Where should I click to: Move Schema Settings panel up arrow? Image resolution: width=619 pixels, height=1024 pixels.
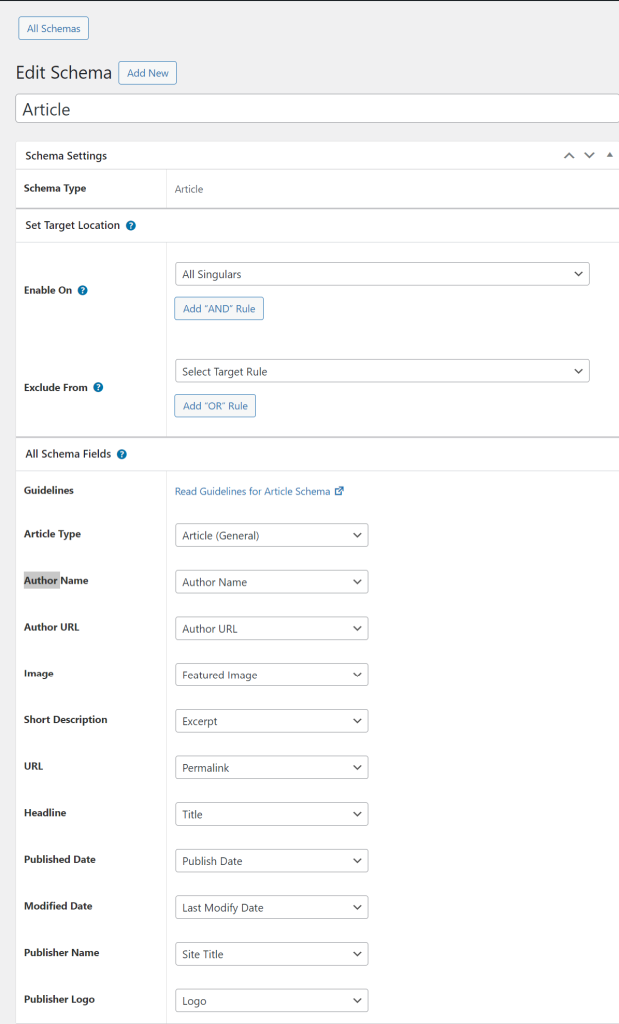[569, 156]
